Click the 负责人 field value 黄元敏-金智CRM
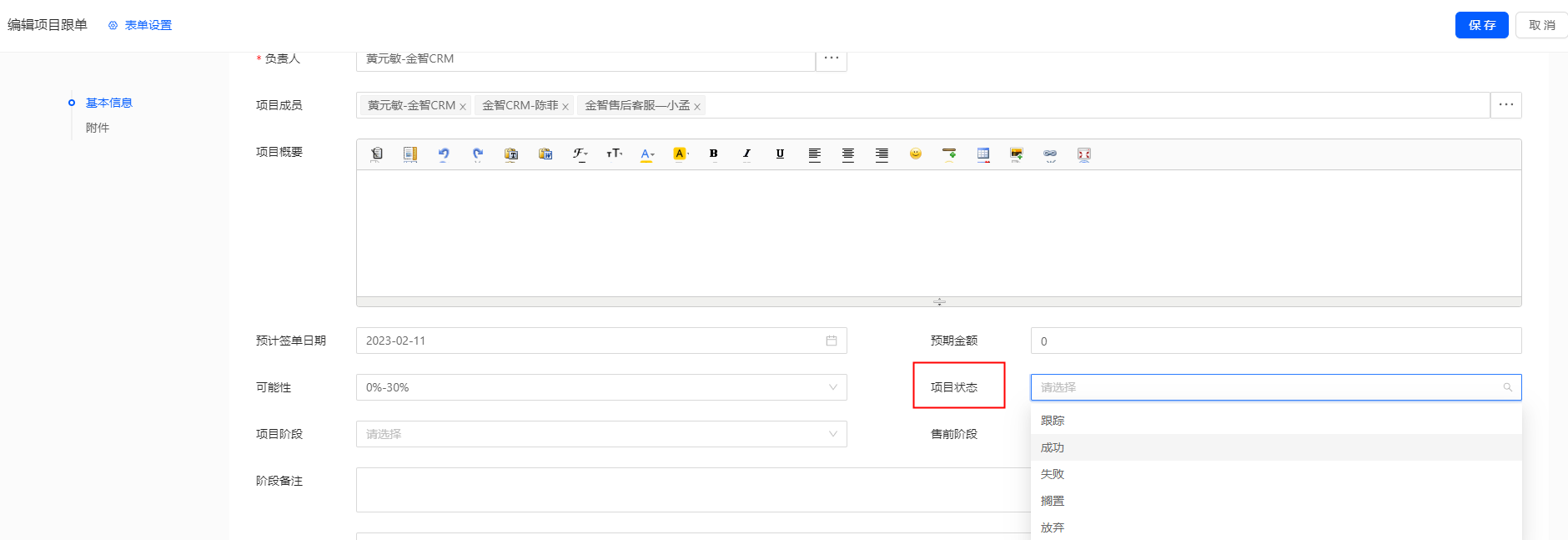The height and width of the screenshot is (540, 1568). click(x=410, y=58)
